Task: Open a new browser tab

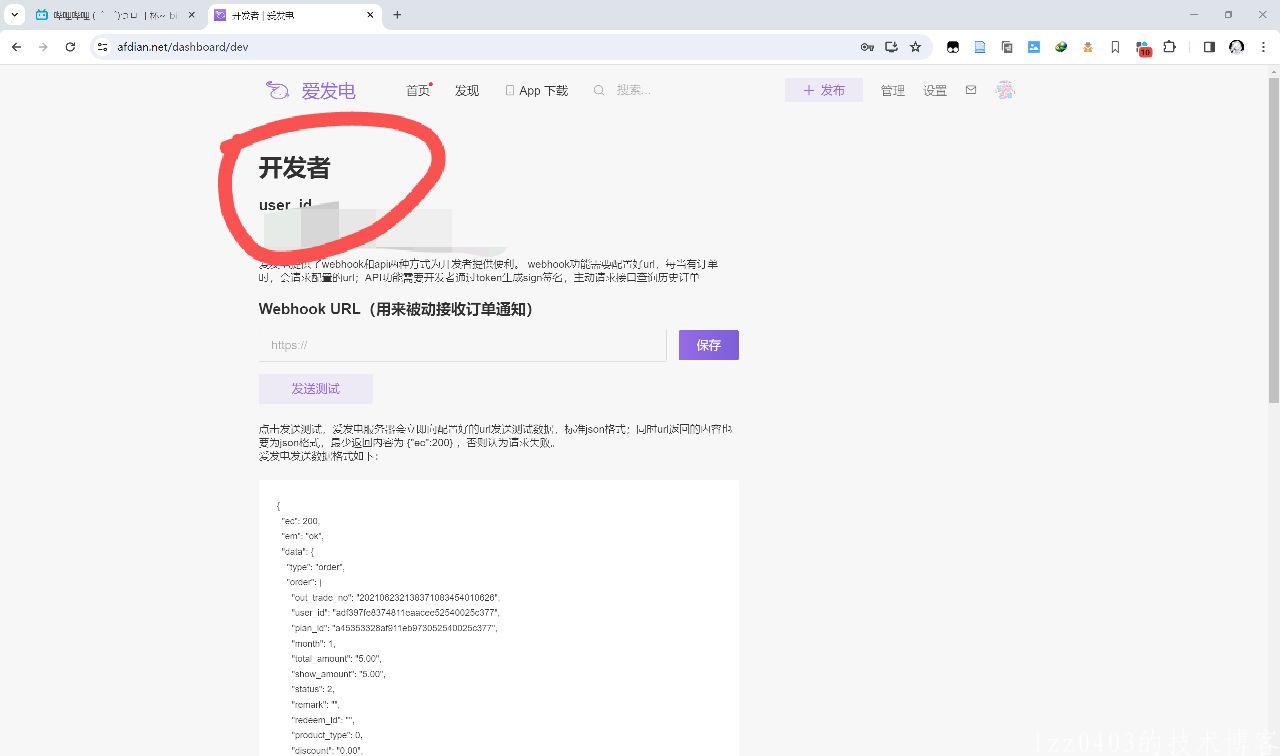Action: coord(397,15)
